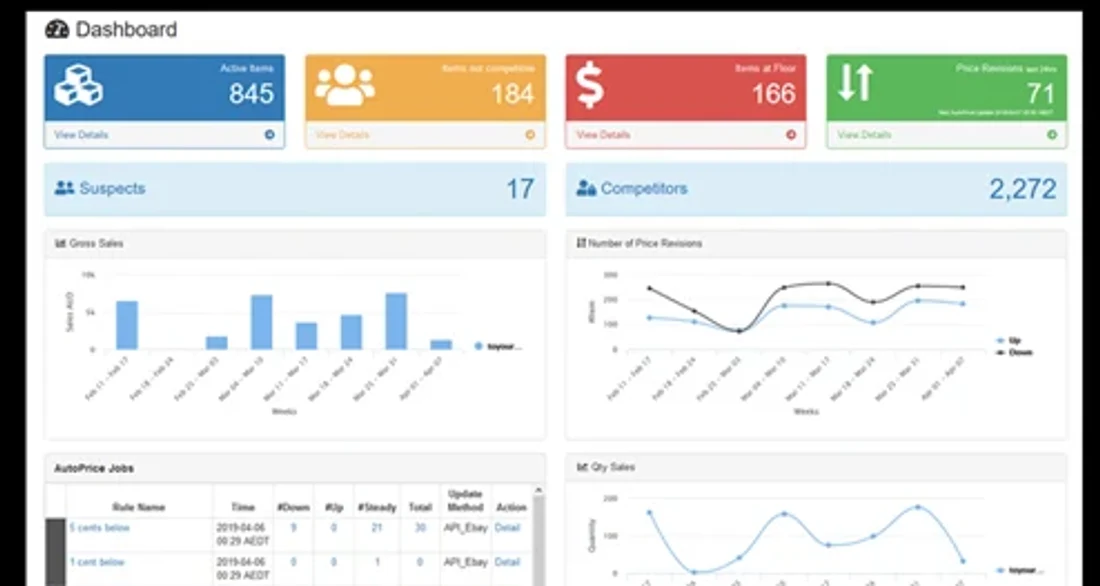
Task: Click the green arrow circle in the Price Revisions footer
Action: [1052, 135]
